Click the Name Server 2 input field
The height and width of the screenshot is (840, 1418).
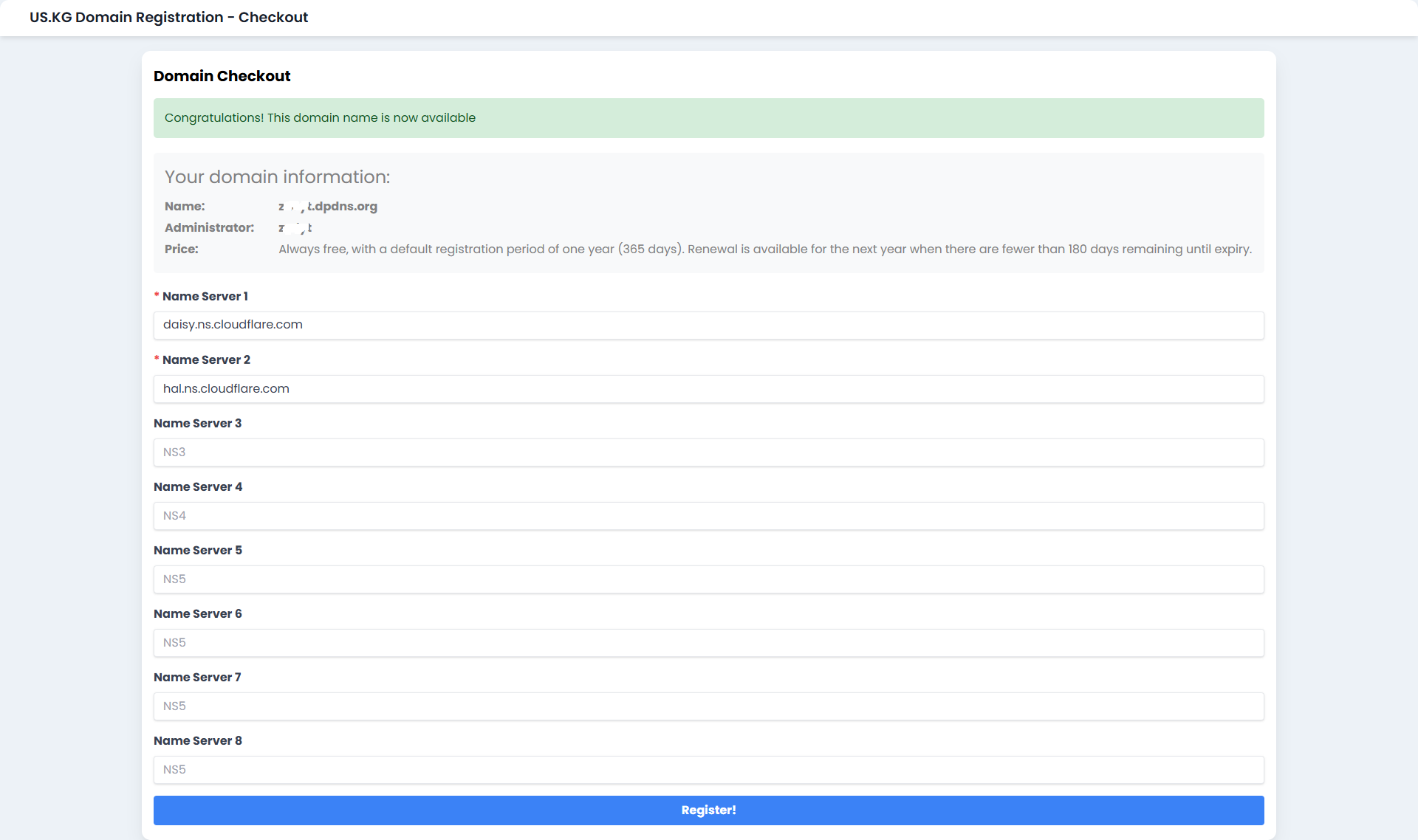click(708, 388)
